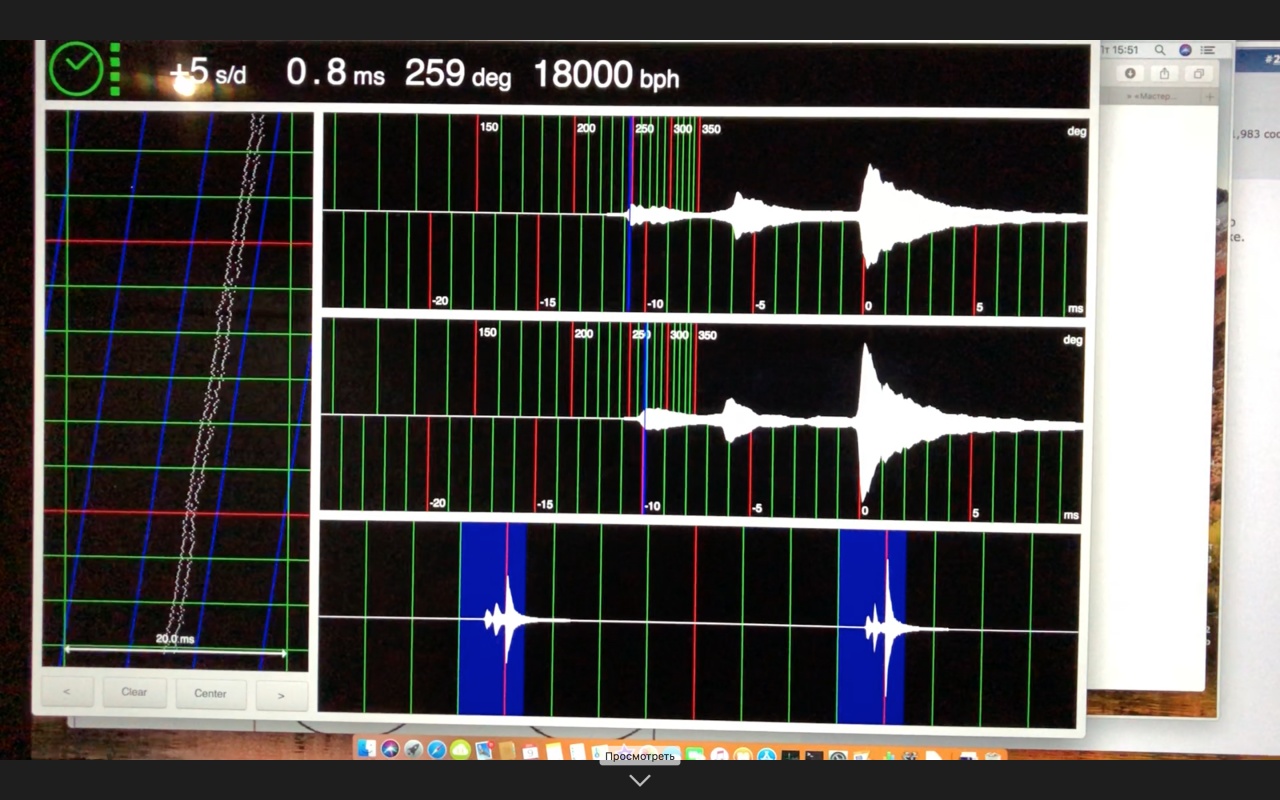Screen dimensions: 1280x800
Task: Click Safari's share button
Action: [1164, 73]
